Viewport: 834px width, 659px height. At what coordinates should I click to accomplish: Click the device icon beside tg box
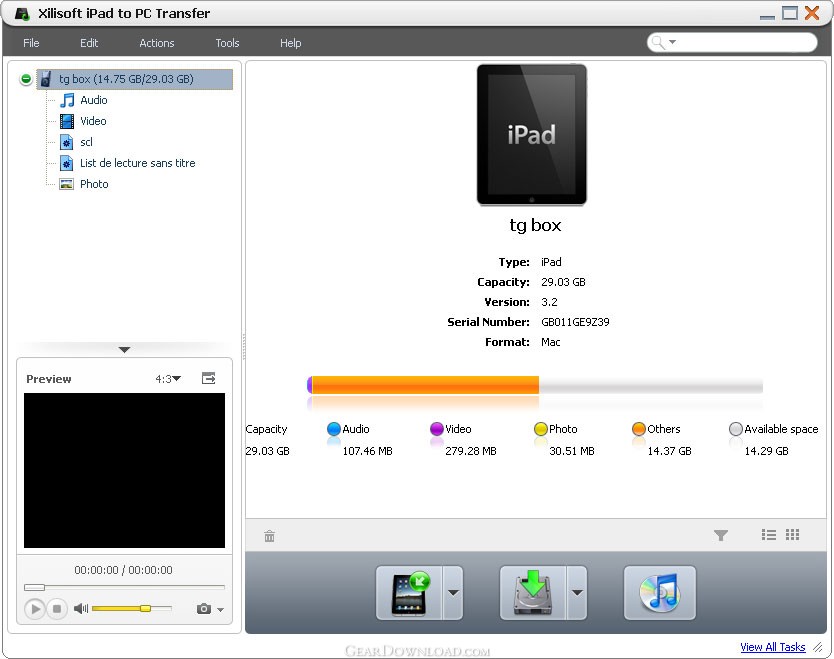pyautogui.click(x=46, y=79)
